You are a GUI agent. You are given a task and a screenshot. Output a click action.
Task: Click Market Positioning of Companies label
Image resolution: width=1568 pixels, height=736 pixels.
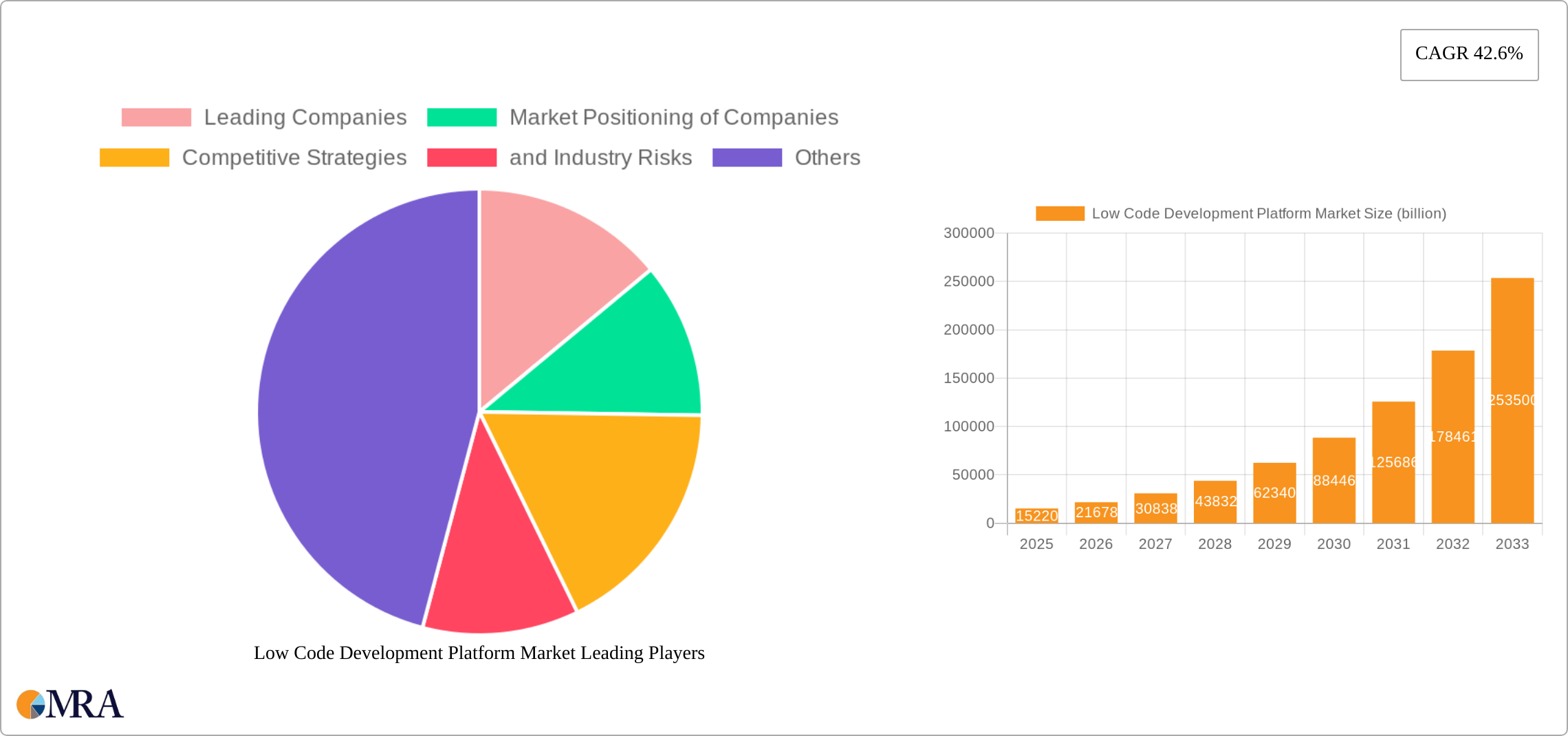point(674,118)
